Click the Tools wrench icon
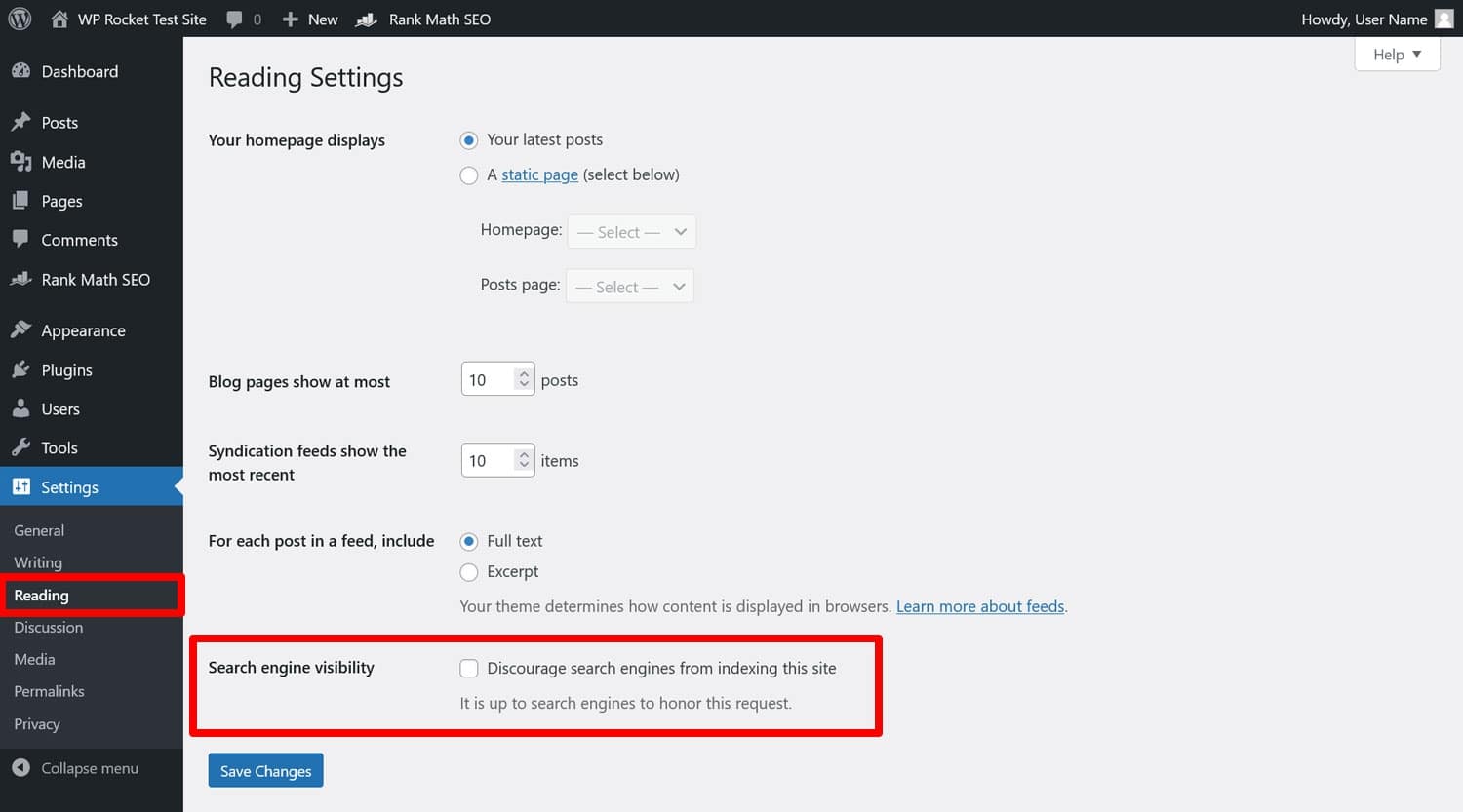The width and height of the screenshot is (1463, 812). [x=21, y=447]
